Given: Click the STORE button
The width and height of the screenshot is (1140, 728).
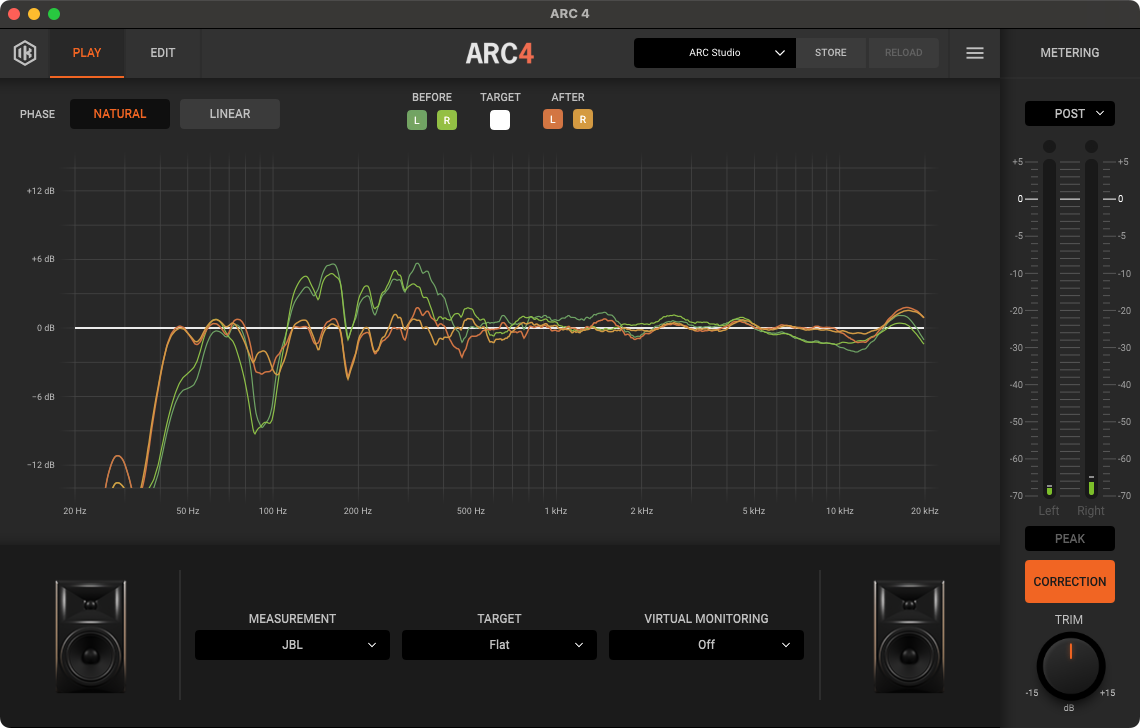Looking at the screenshot, I should tap(831, 53).
